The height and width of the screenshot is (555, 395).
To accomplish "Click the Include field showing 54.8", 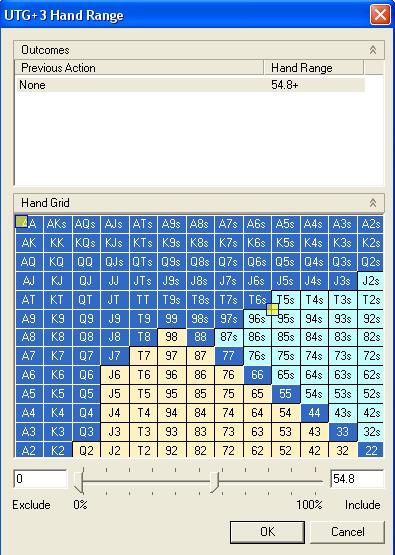I will (356, 479).
